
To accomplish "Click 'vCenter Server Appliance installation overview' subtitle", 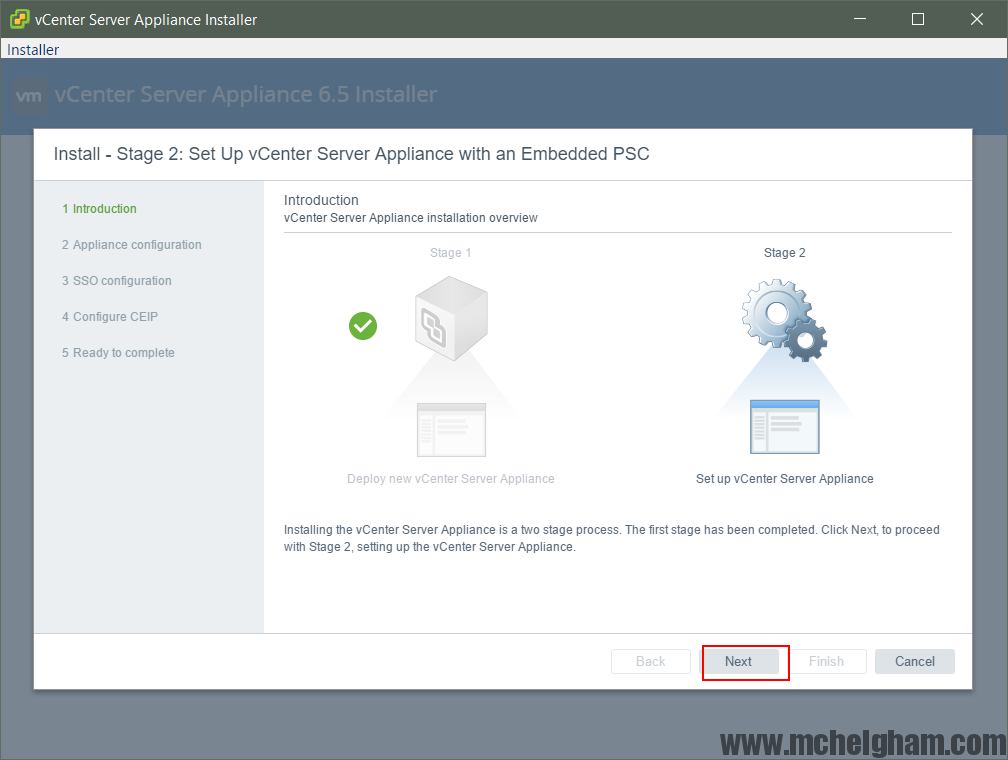I will coord(411,218).
